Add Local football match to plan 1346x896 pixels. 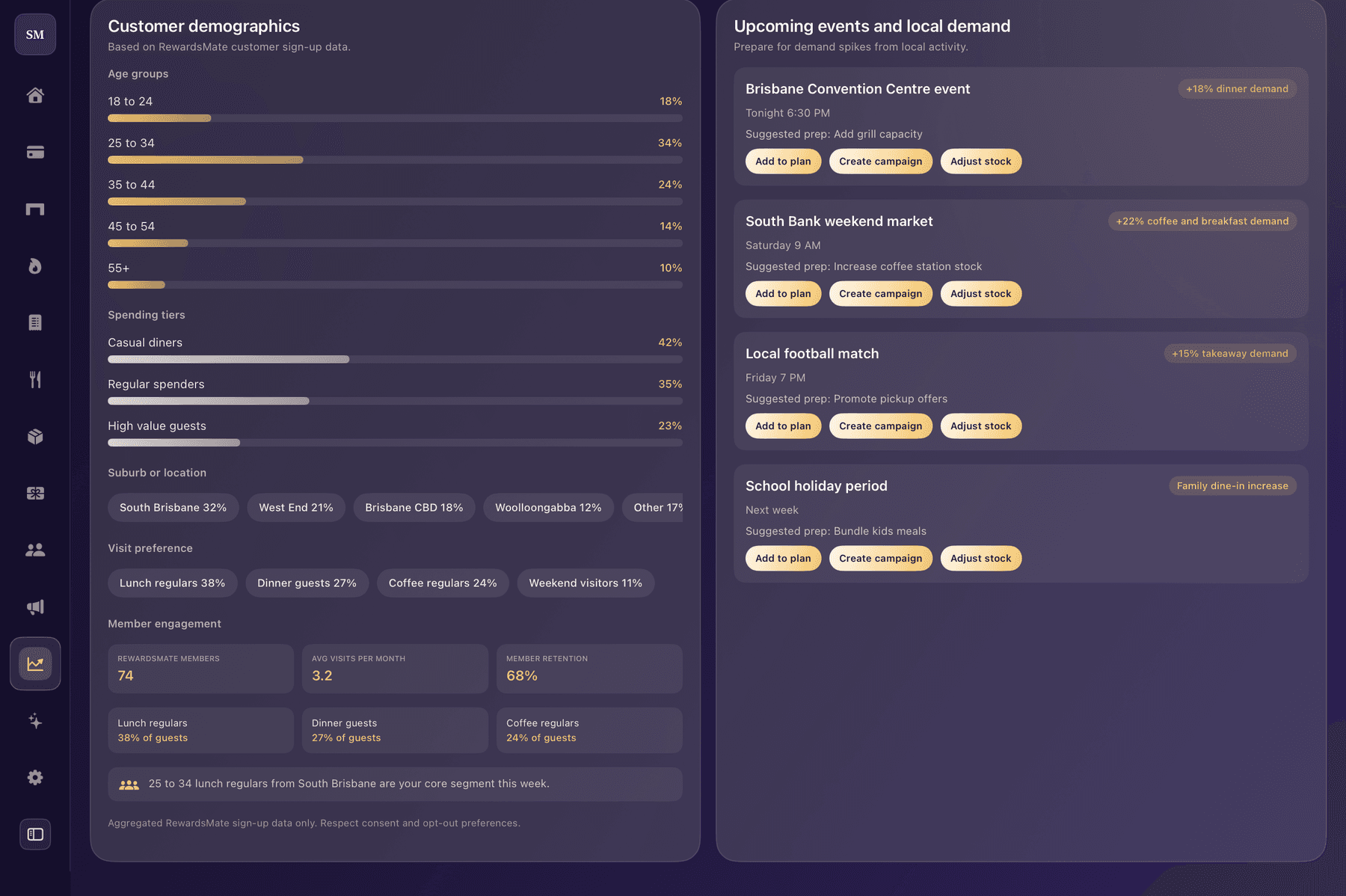coord(783,426)
